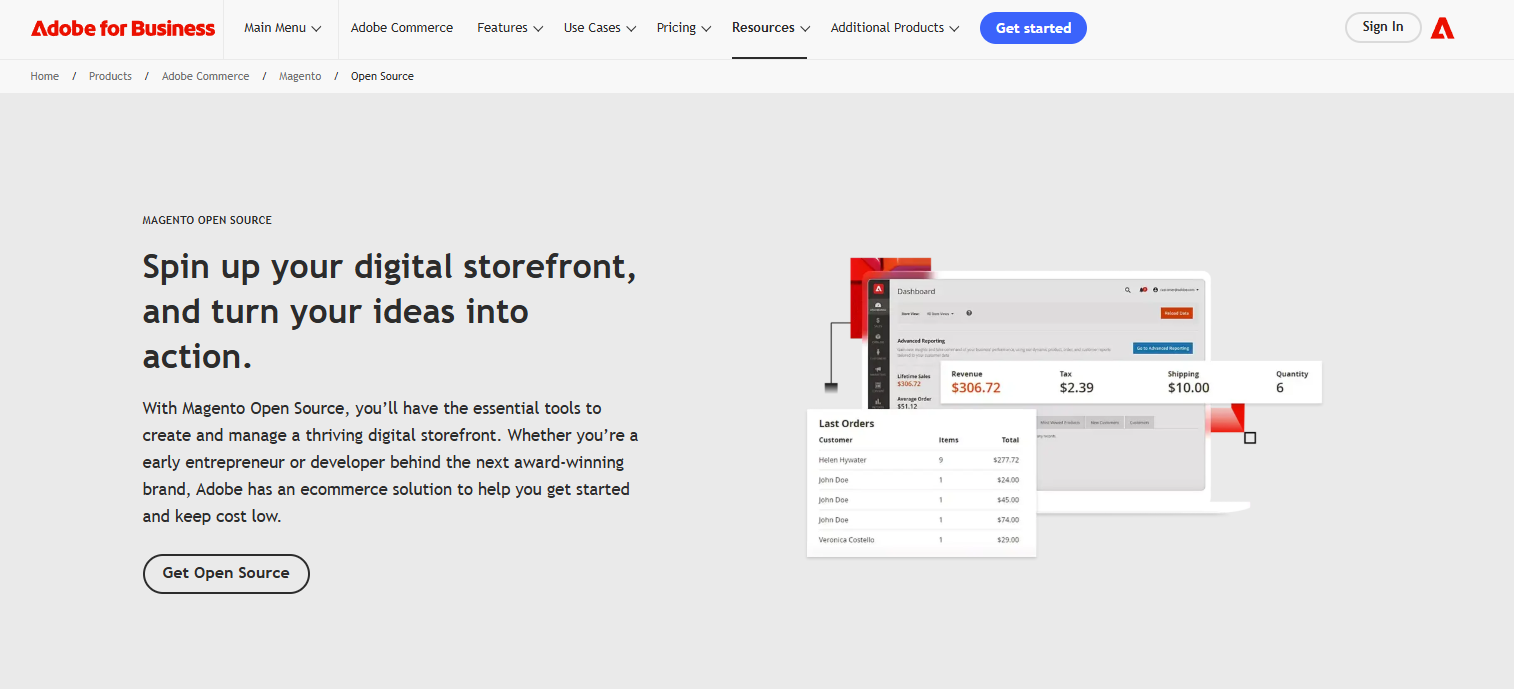Open the Pricing dropdown
This screenshot has width=1514, height=689.
684,28
